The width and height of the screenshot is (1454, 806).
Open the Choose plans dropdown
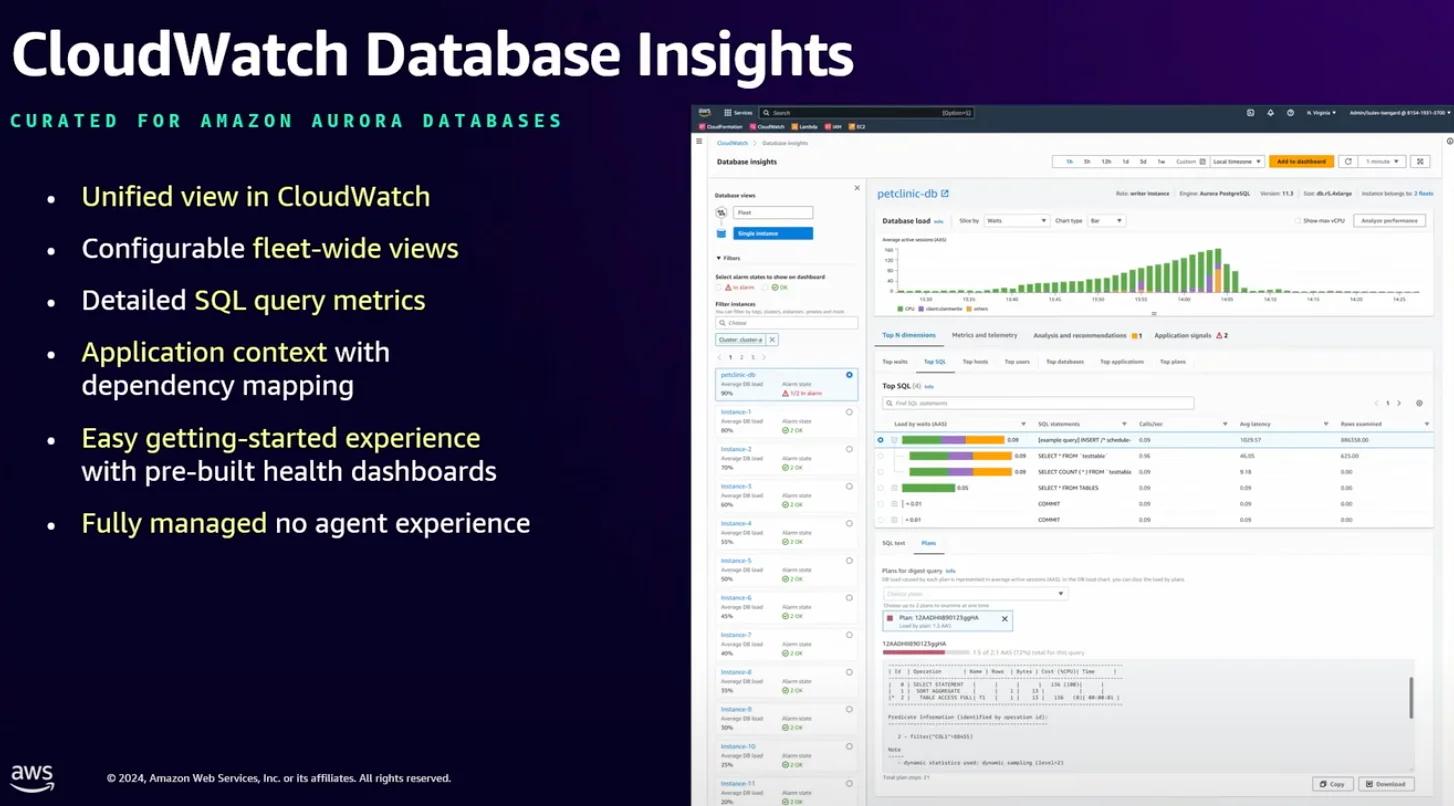click(975, 594)
